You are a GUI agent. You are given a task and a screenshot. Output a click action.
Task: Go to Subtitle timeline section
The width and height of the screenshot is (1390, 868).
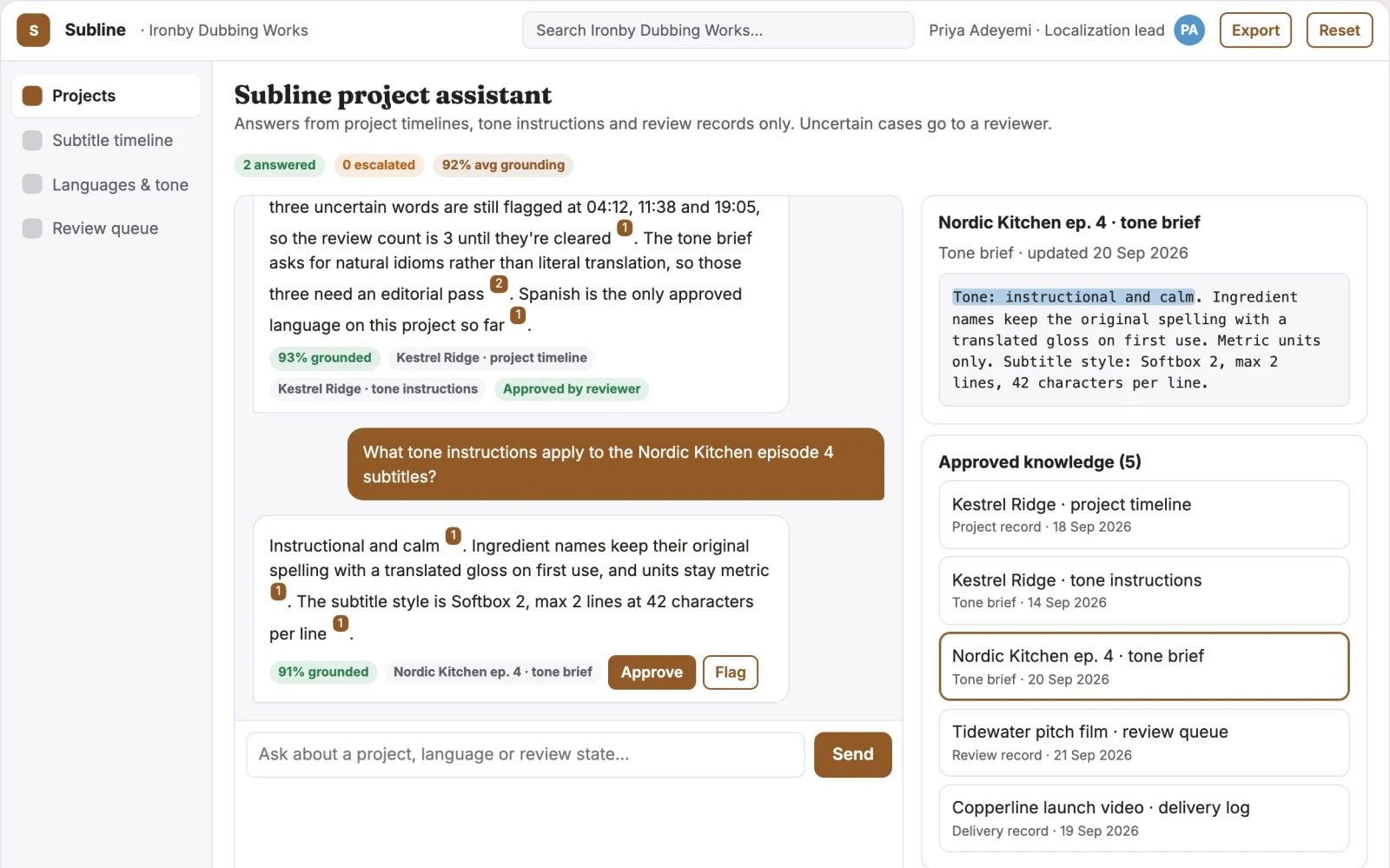(x=106, y=140)
